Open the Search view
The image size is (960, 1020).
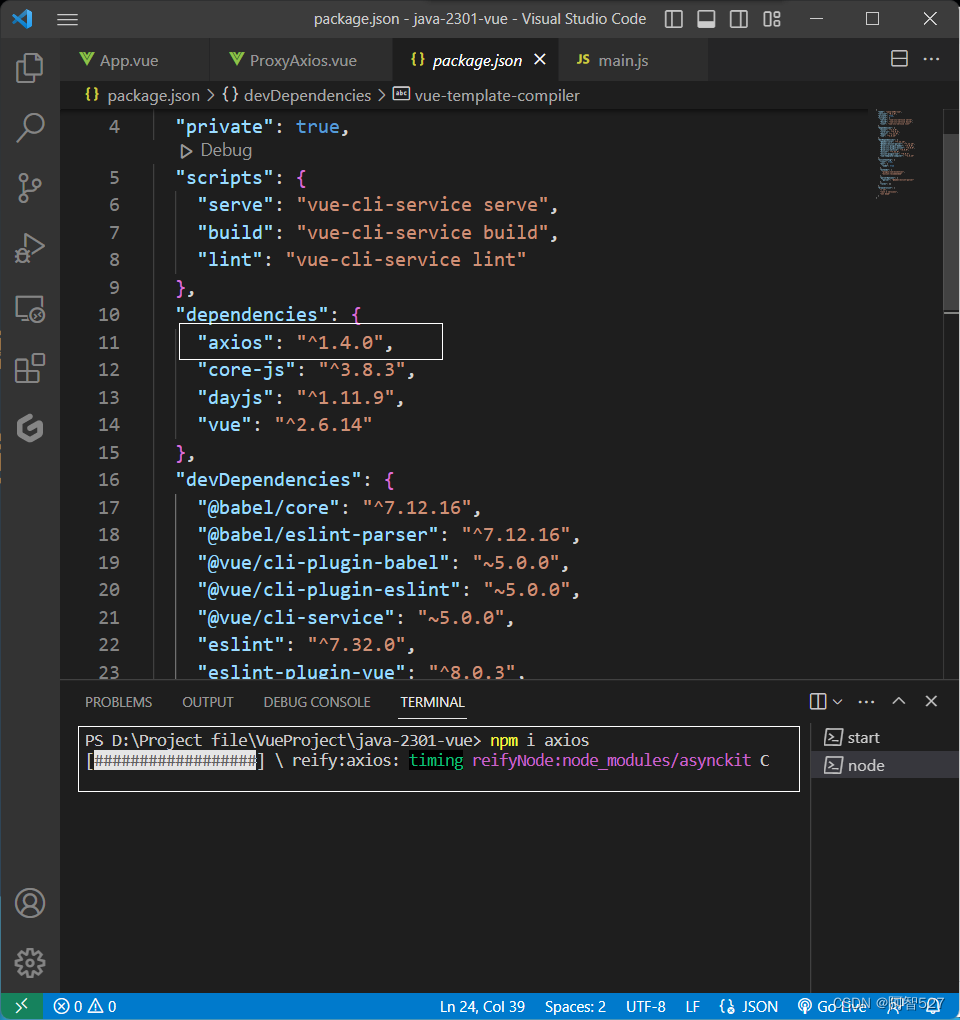29,128
